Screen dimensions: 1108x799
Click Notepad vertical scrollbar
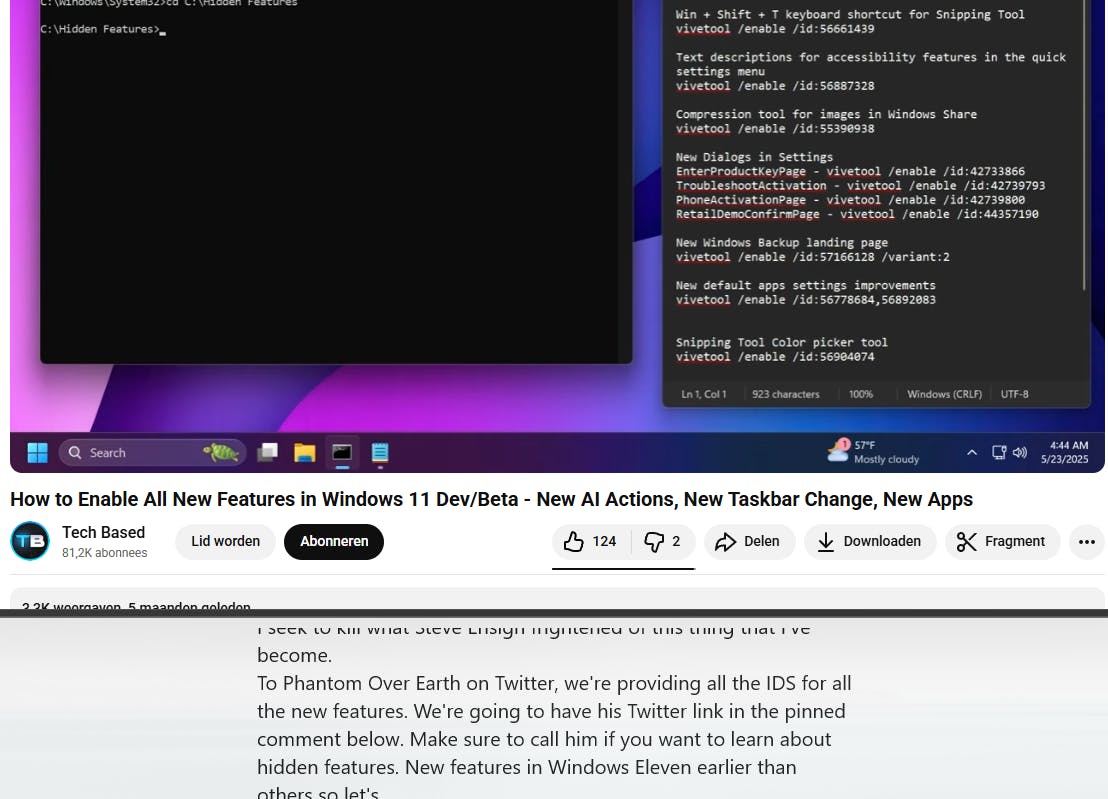pos(1084,145)
